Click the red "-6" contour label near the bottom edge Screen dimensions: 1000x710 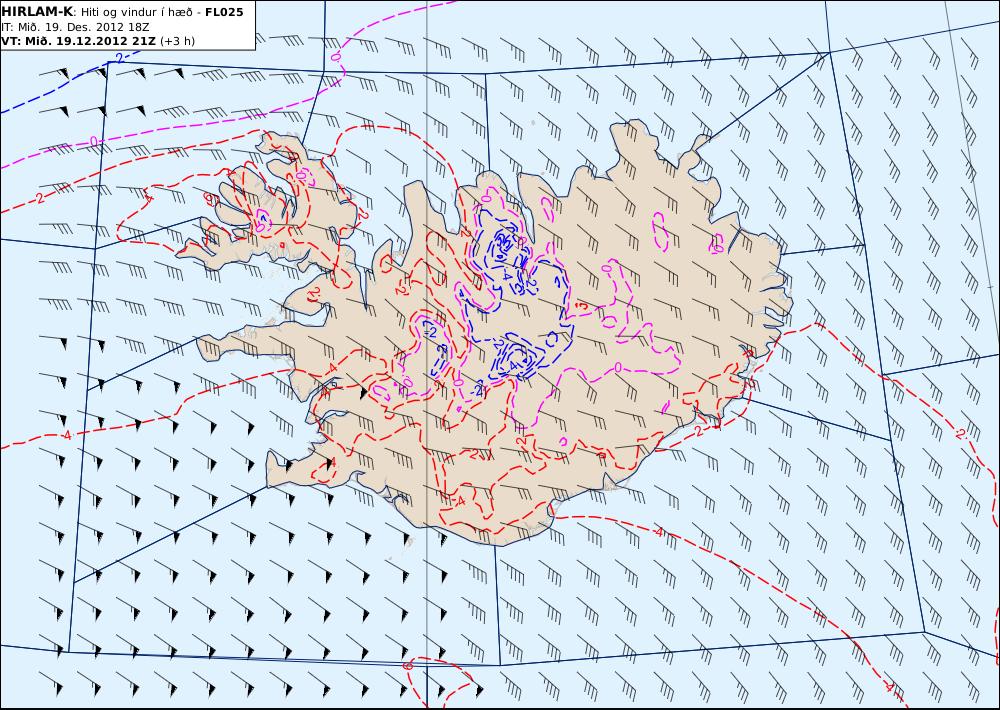(x=408, y=666)
